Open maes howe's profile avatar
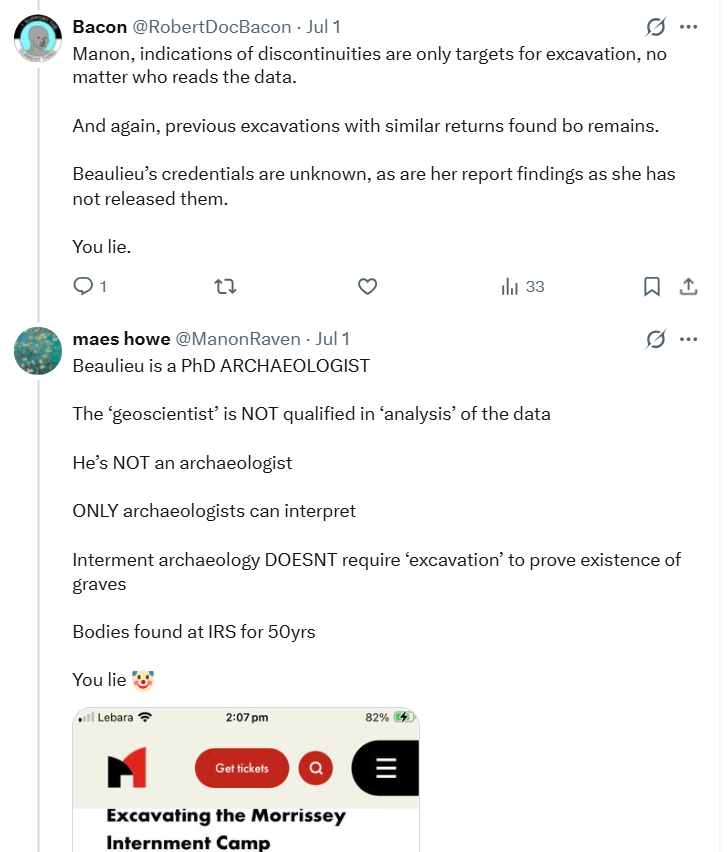727x852 pixels. [37, 350]
